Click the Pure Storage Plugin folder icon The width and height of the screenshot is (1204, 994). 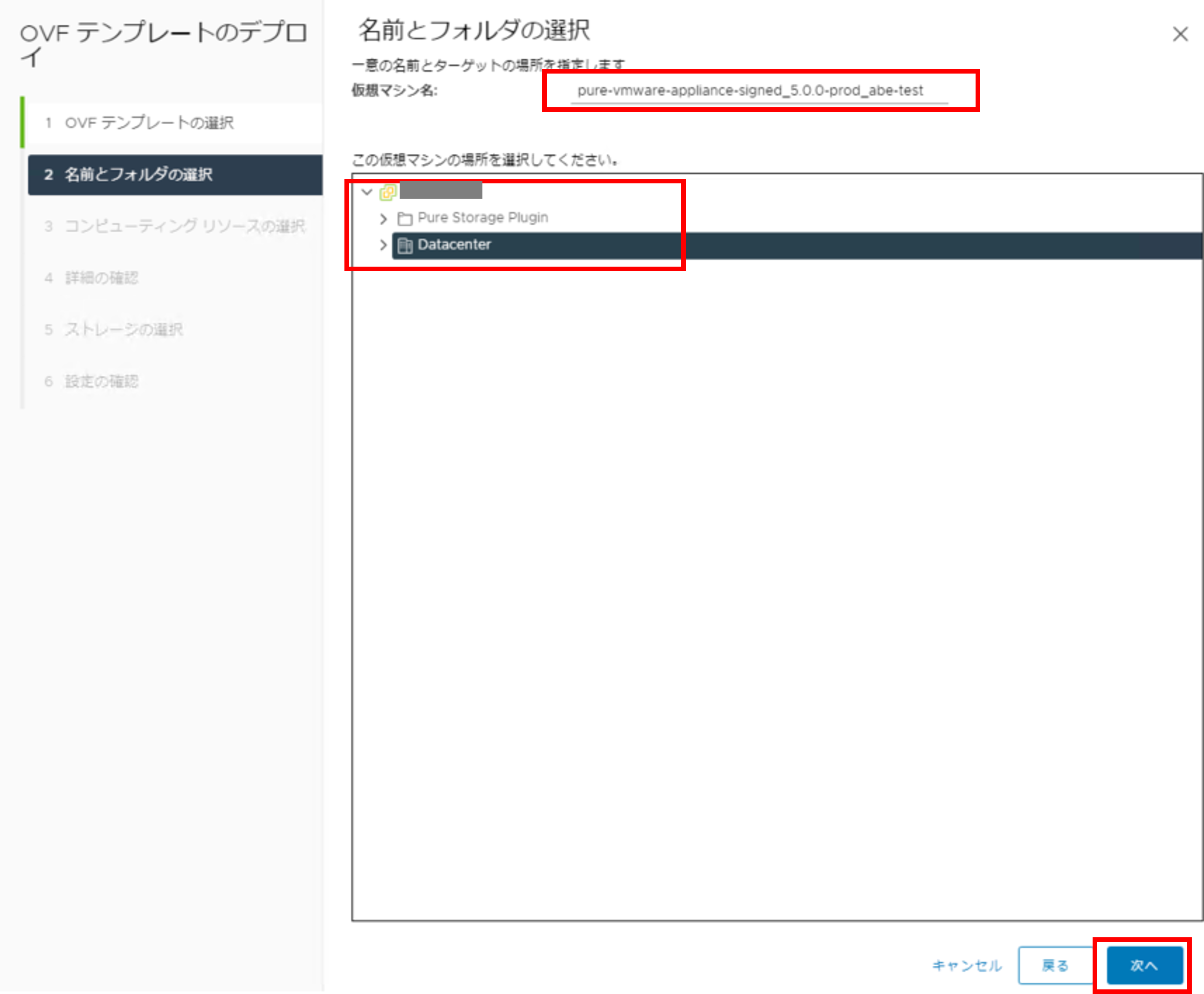(405, 218)
